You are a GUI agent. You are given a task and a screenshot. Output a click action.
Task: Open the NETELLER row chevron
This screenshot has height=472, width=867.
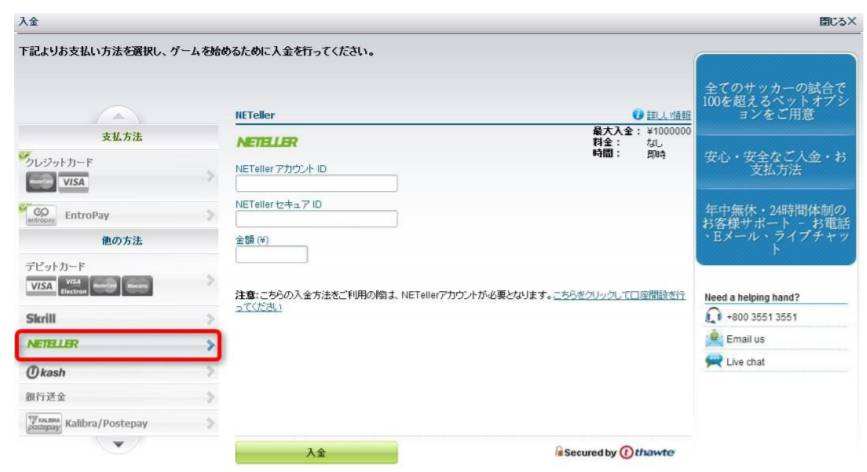click(x=210, y=345)
